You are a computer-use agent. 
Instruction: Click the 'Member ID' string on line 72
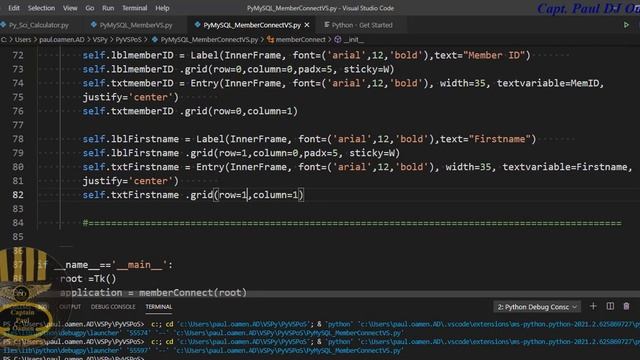(493, 55)
